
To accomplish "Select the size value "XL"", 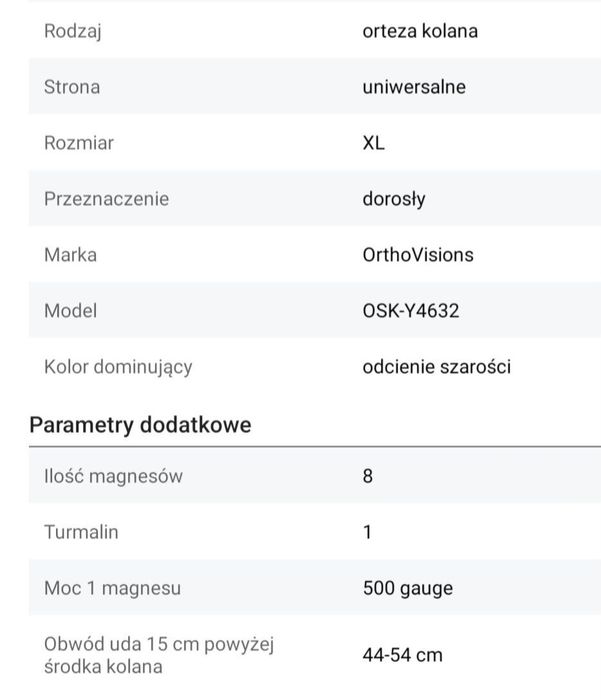I will pos(374,143).
